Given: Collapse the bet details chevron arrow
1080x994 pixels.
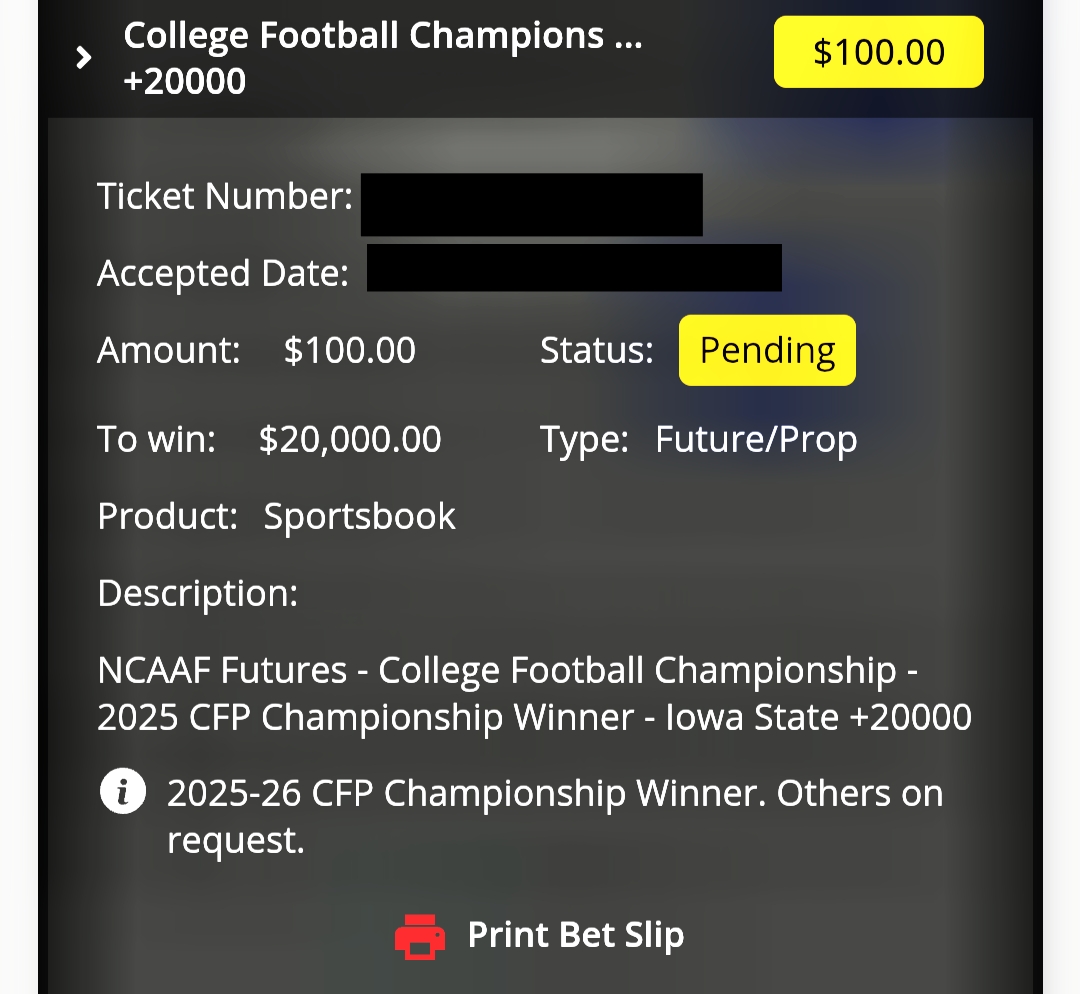Looking at the screenshot, I should pyautogui.click(x=84, y=58).
